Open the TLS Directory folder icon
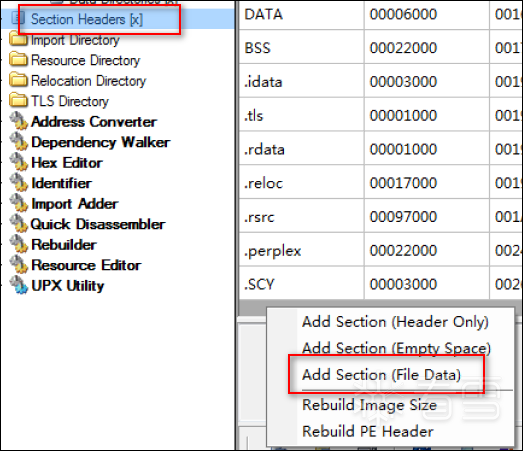 pos(18,101)
